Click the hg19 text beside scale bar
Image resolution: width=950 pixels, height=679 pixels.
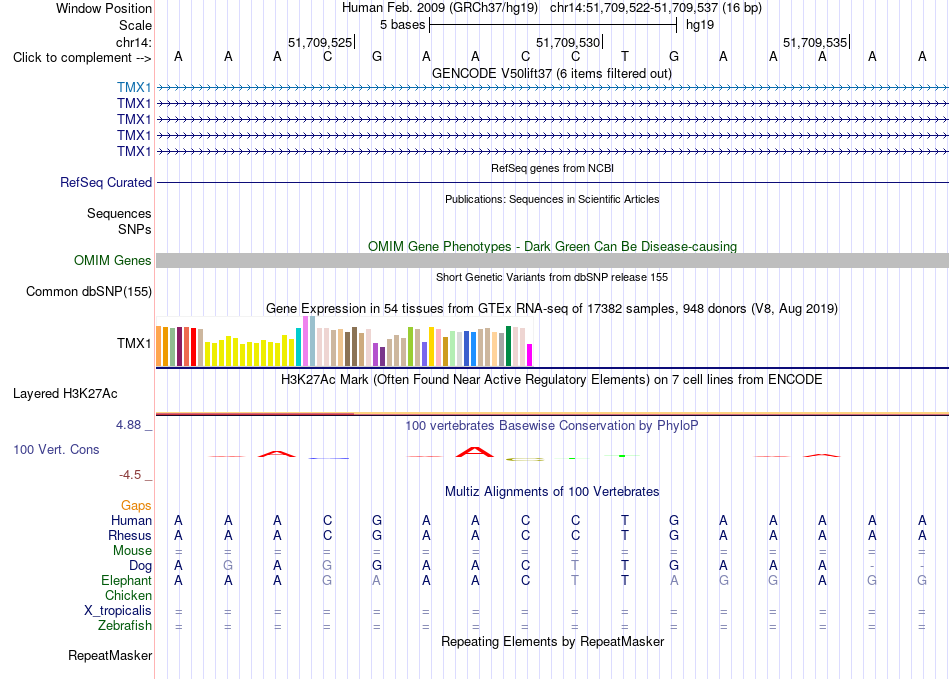click(x=700, y=25)
